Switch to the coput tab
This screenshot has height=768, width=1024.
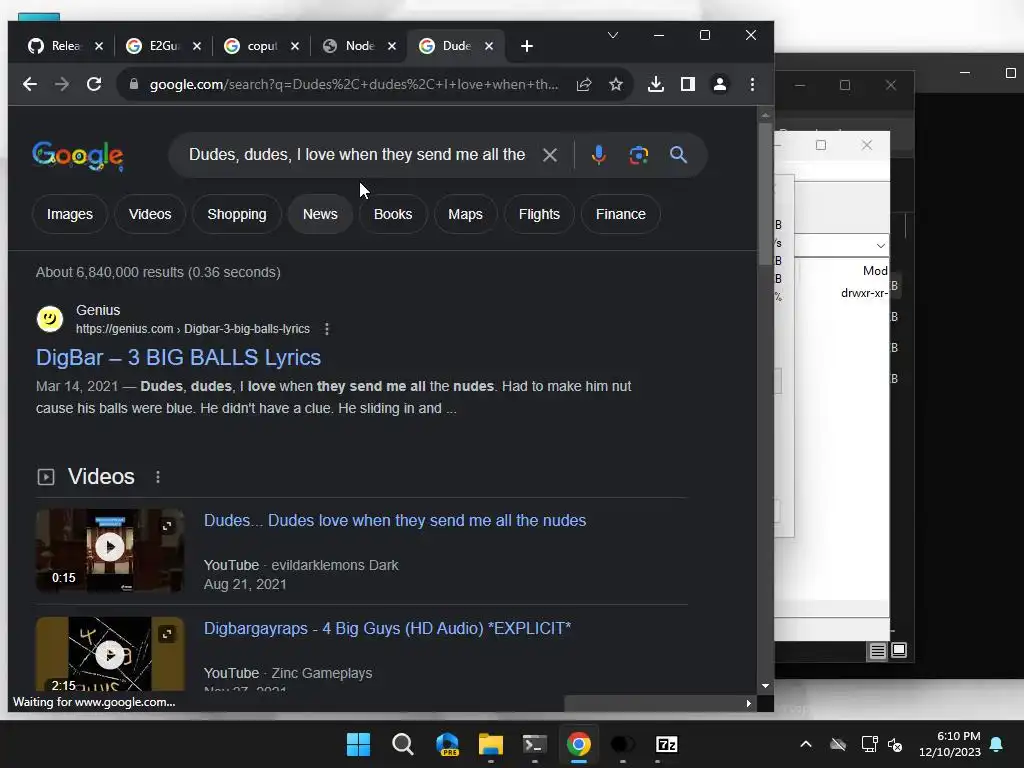pos(252,46)
